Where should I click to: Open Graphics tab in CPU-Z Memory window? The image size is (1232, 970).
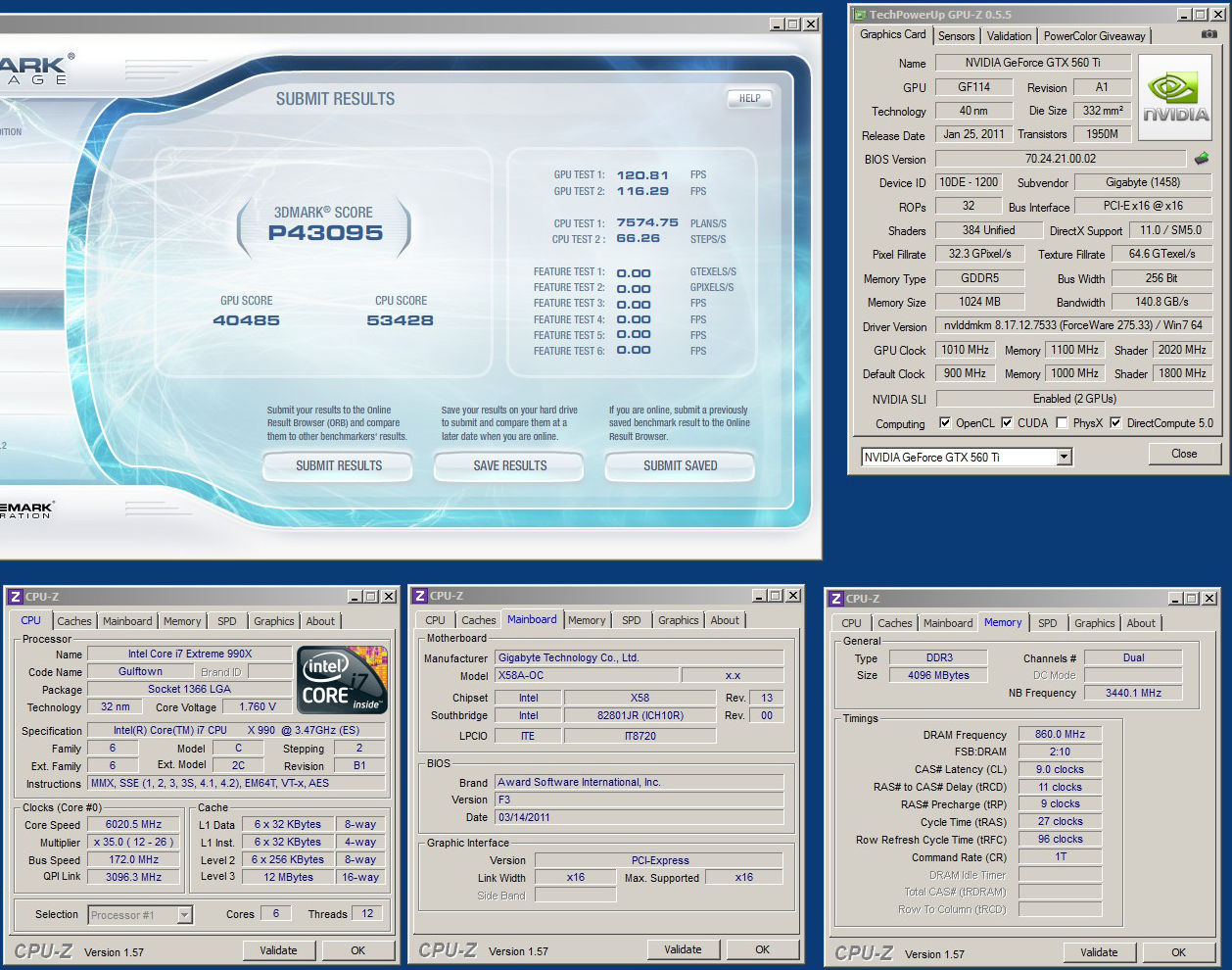click(1094, 623)
